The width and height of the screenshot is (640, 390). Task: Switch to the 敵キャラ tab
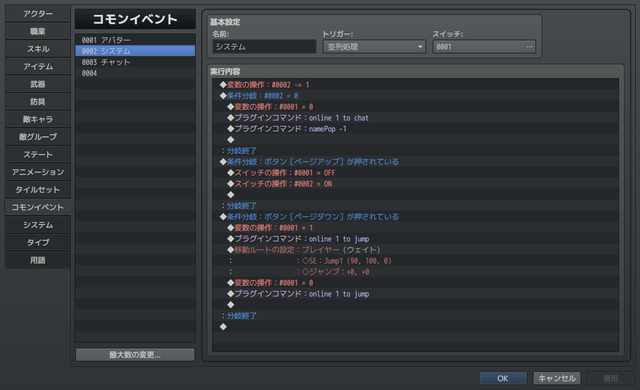[x=38, y=119]
